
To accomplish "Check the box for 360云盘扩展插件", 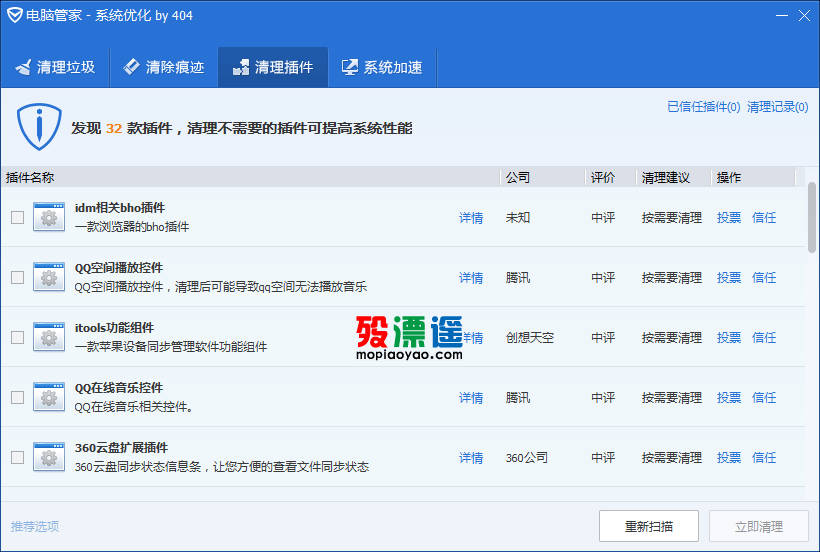I will pyautogui.click(x=18, y=458).
